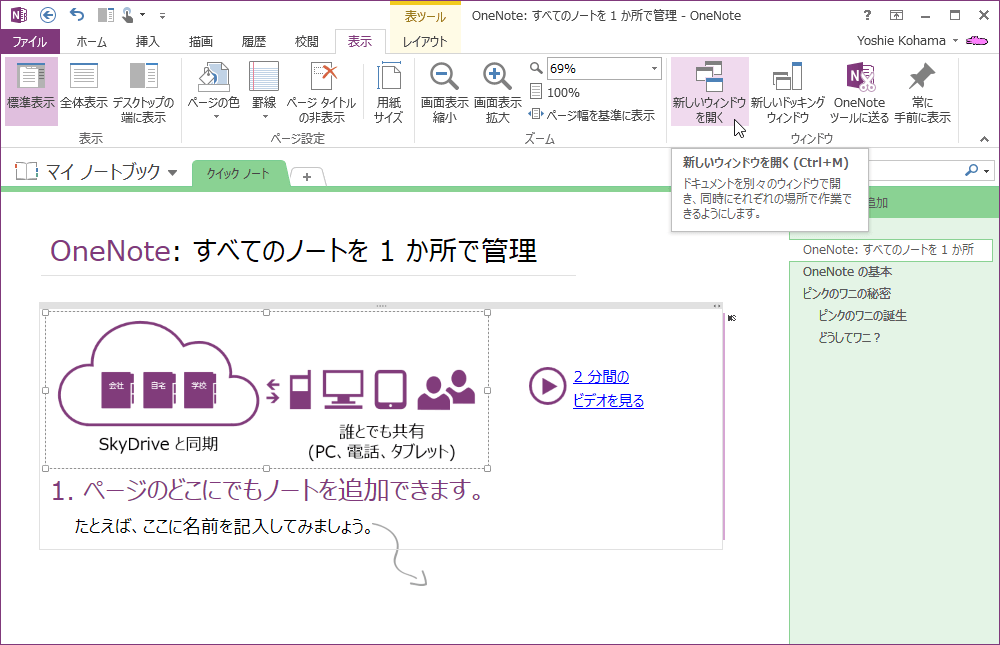Click the Back arrow in quick access toolbar

48,15
